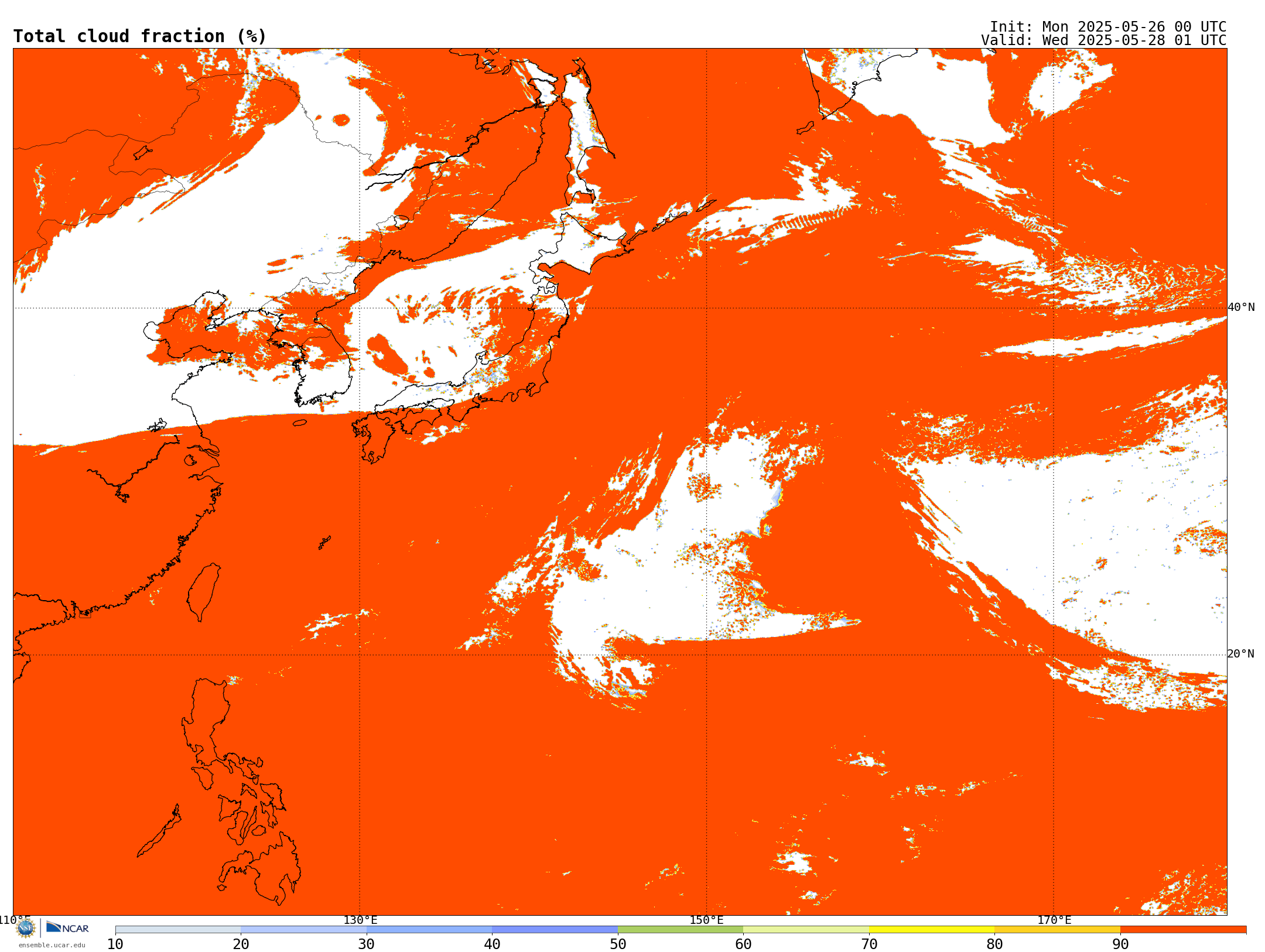This screenshot has height=952, width=1265.
Task: Select the 'Valid: Wed 2025-05-28 01 UTC' text
Action: (x=1104, y=40)
